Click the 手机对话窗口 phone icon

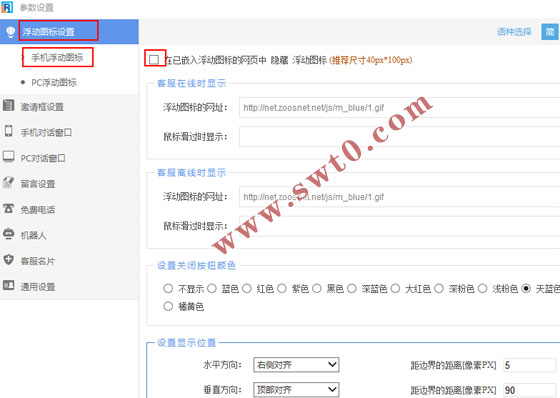(x=8, y=131)
